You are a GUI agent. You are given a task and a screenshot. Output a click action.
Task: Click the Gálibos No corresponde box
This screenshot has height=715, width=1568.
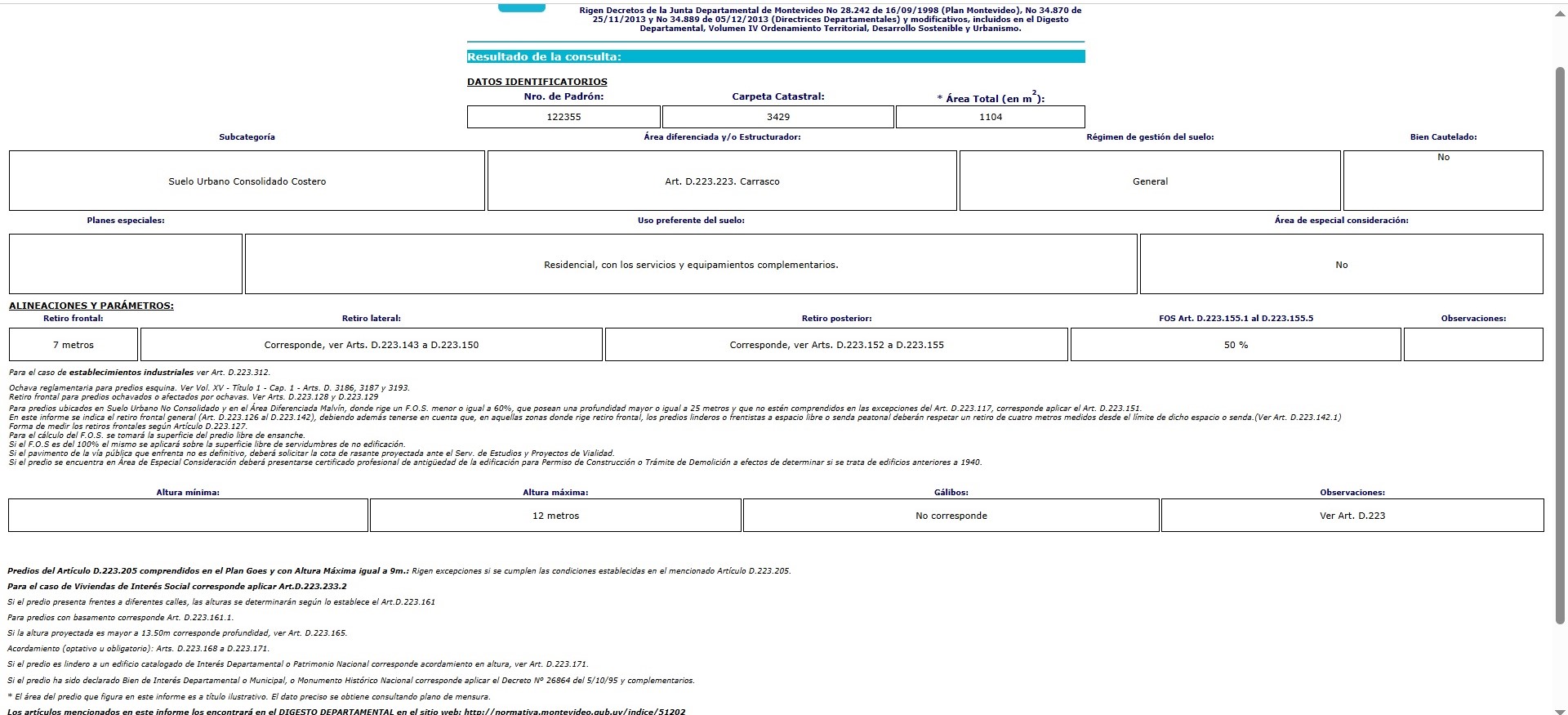click(951, 516)
